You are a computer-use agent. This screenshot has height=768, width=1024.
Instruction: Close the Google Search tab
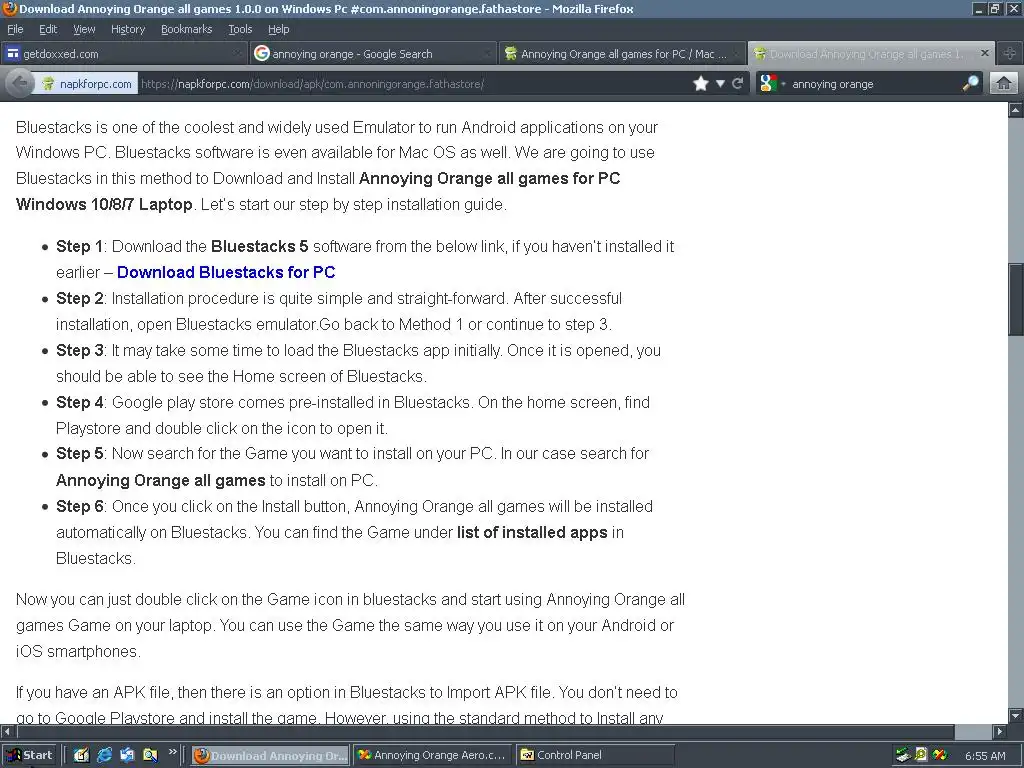487,54
